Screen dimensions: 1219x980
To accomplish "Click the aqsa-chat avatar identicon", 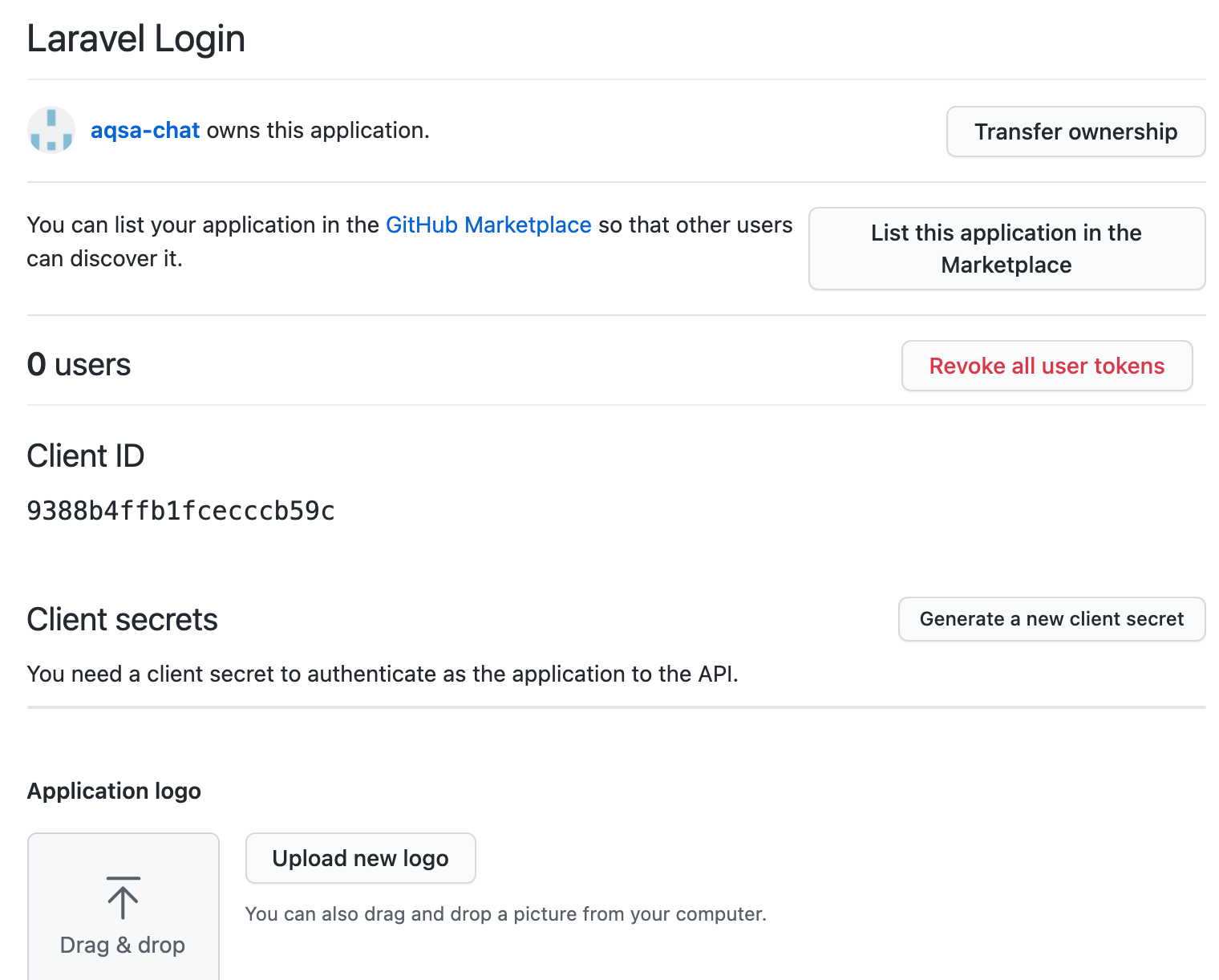I will pos(51,130).
